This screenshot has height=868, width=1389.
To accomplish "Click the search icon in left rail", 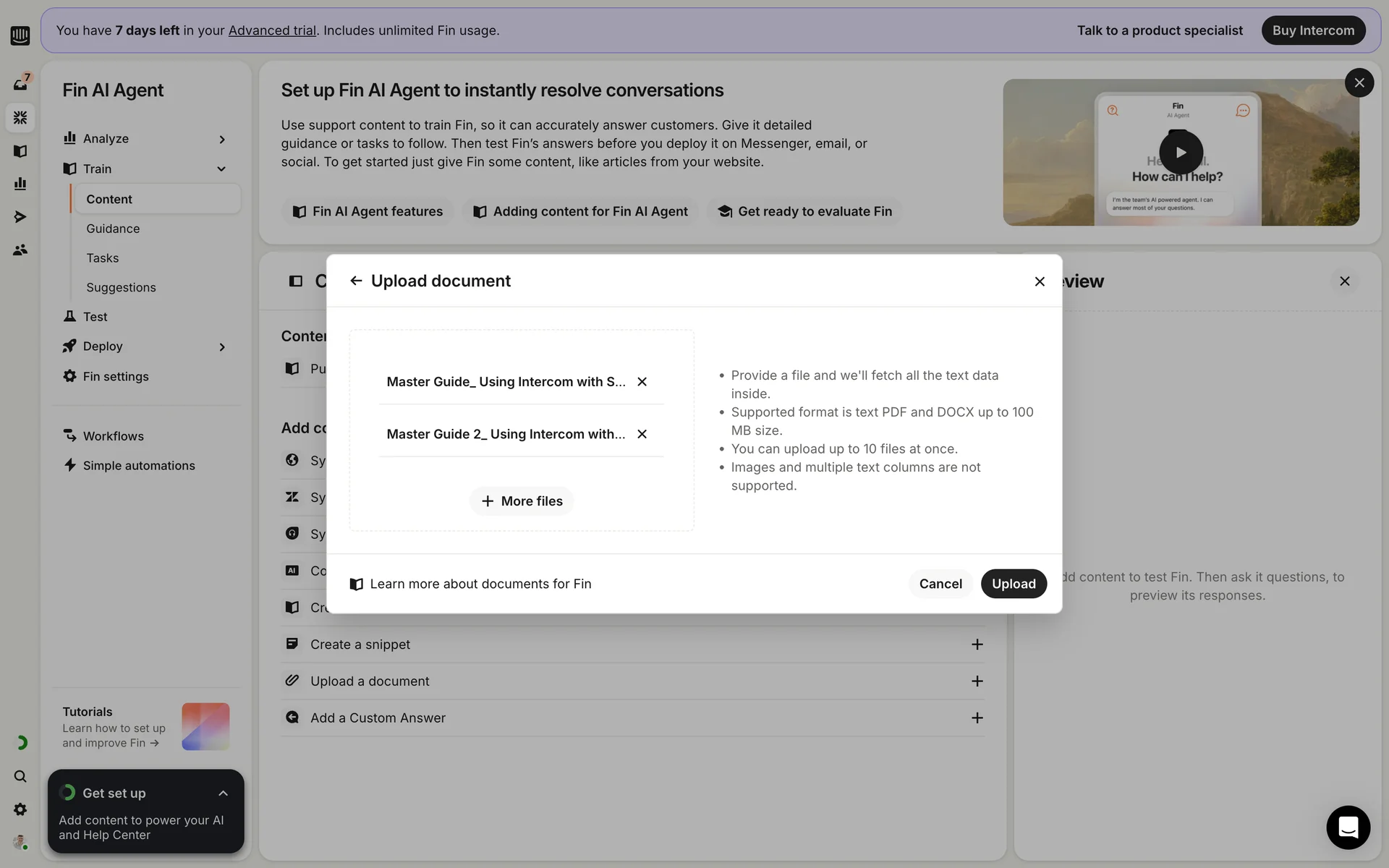I will pos(20,776).
